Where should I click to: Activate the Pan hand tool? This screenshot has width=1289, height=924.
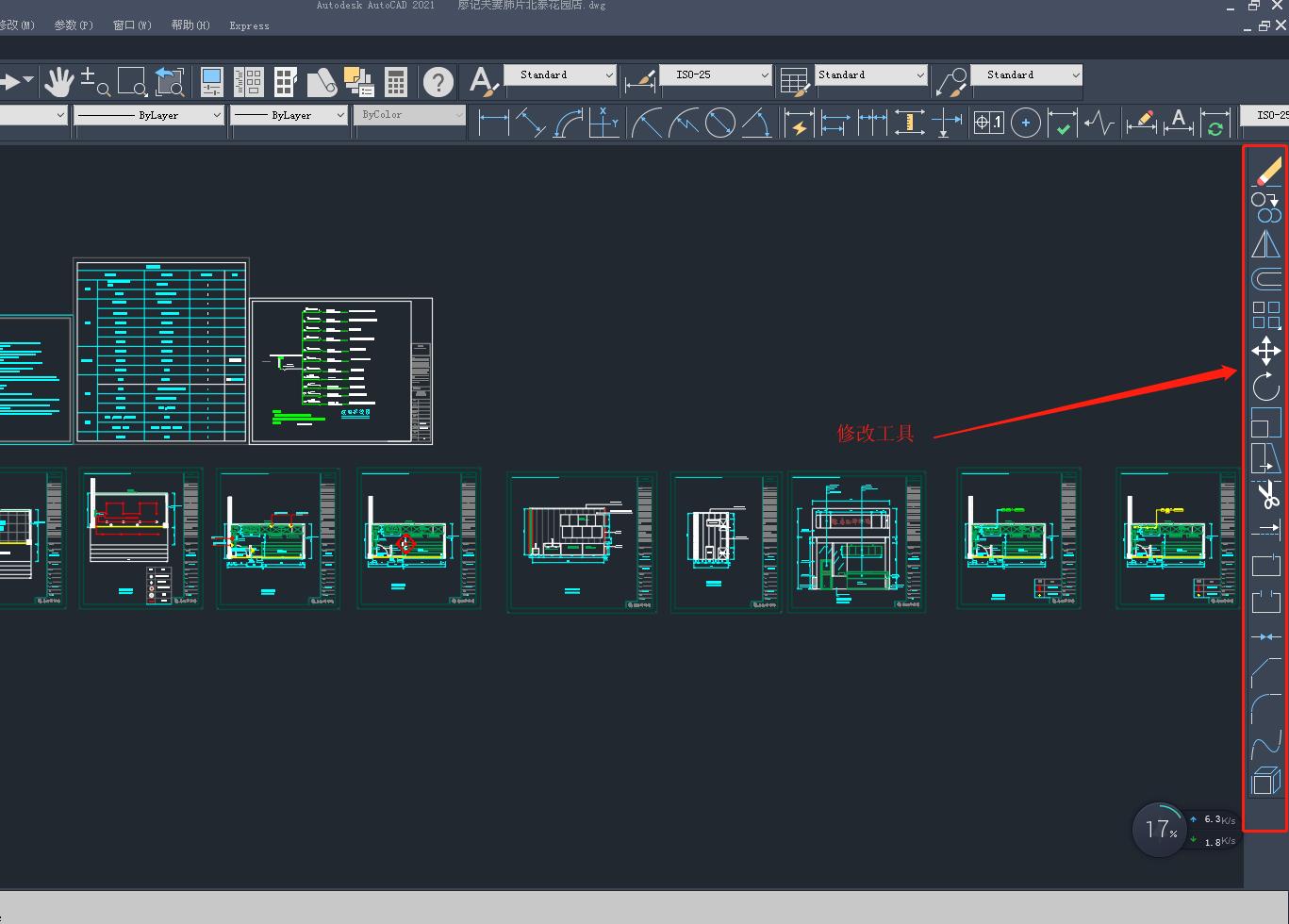(x=58, y=82)
